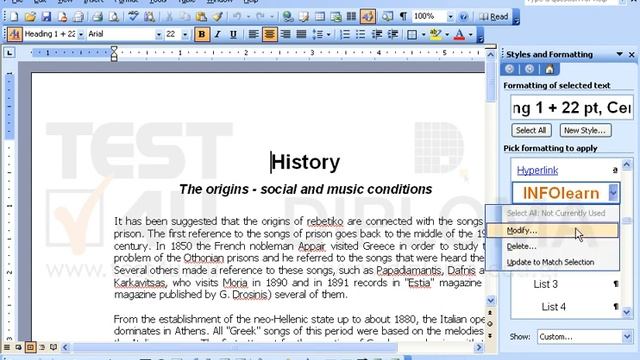The image size is (640, 360).
Task: Decrease paragraph indent
Action: coord(377,34)
